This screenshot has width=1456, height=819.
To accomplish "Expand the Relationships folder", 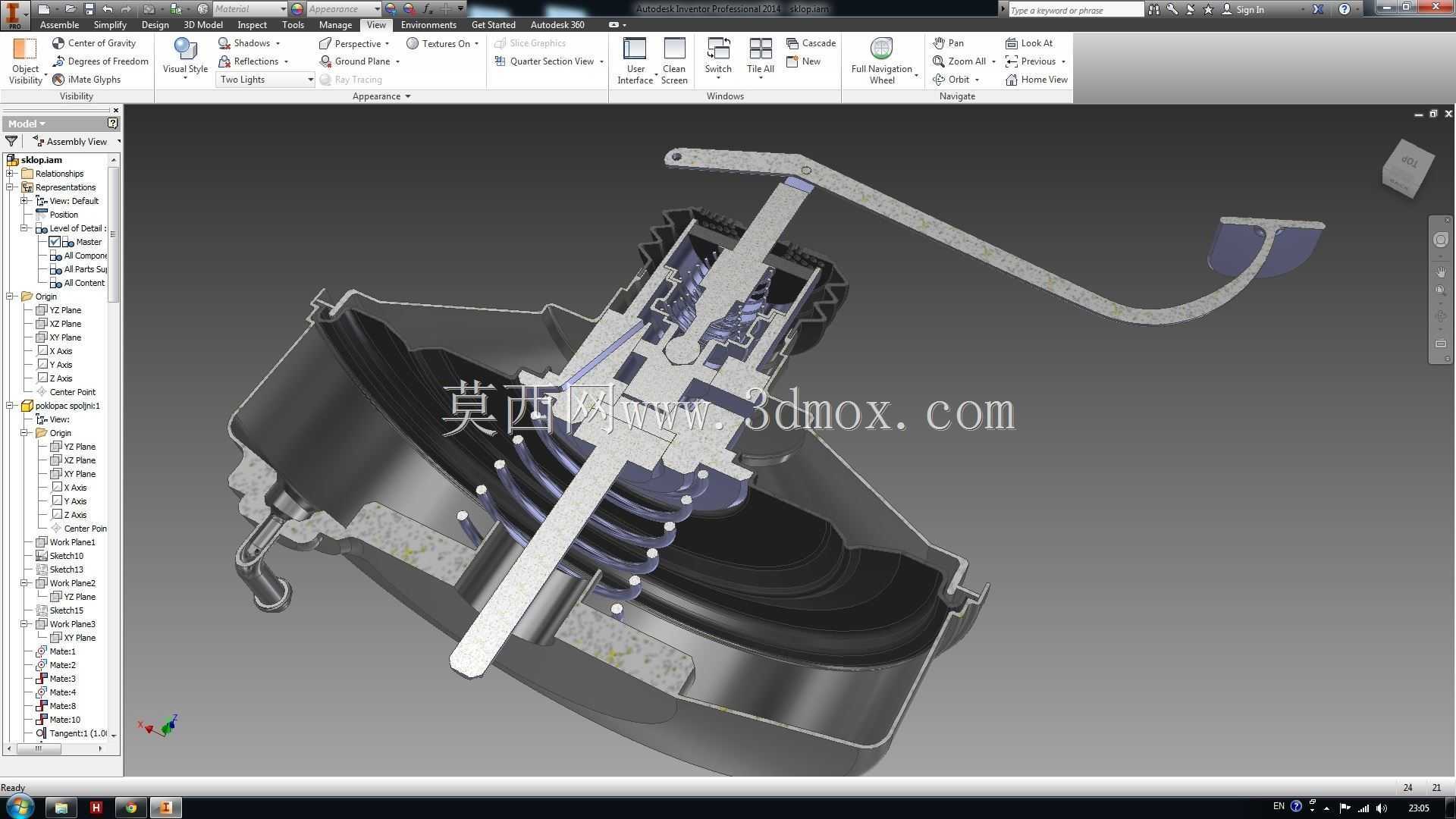I will point(11,174).
